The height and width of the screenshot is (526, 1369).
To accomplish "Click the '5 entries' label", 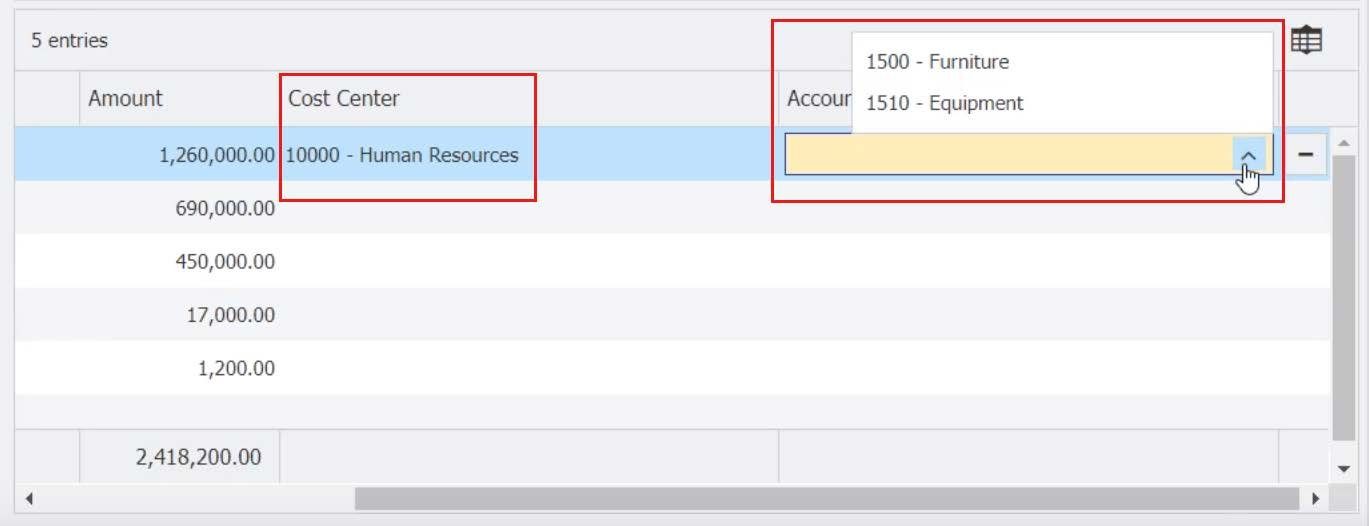I will click(69, 41).
